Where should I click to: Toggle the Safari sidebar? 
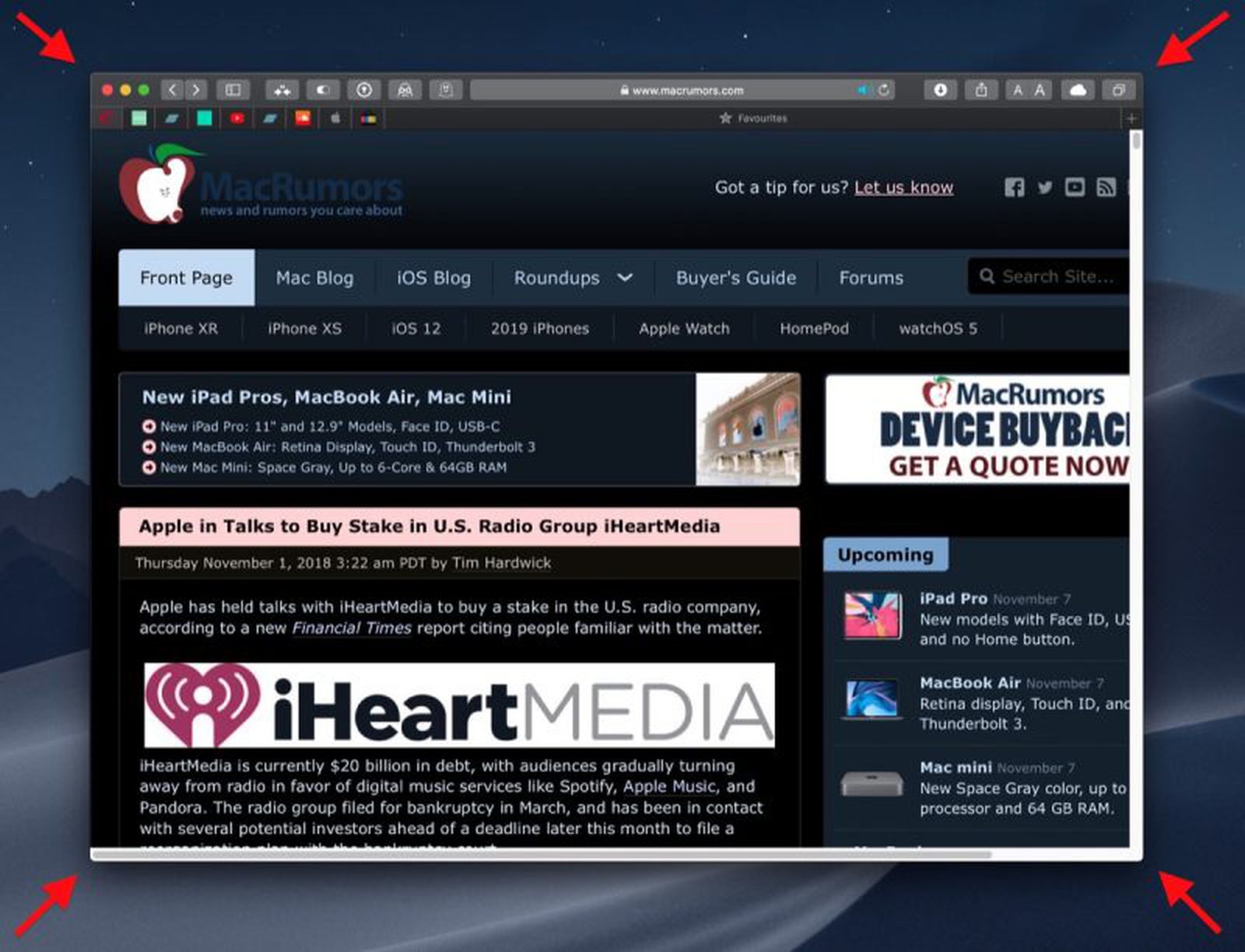tap(232, 89)
